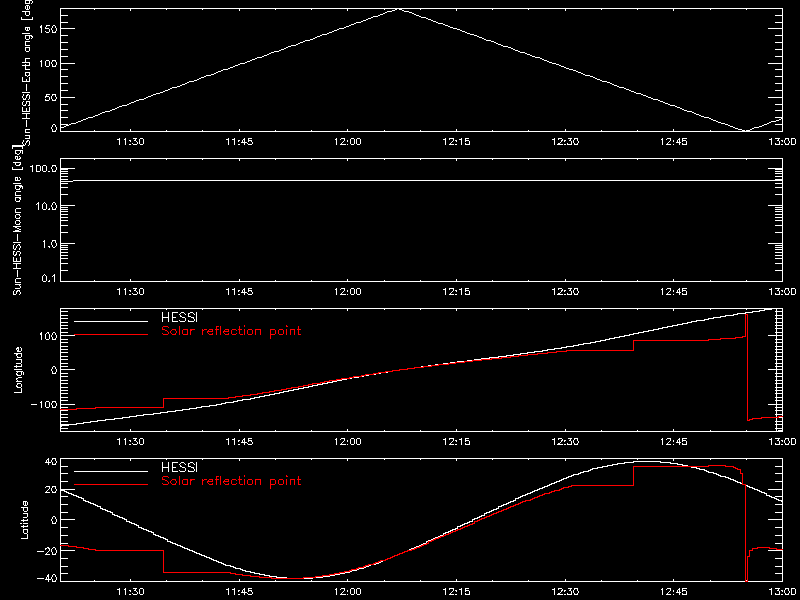Select 'HESSI' legend label in Longitude plot
800x600 pixels.
[x=179, y=318]
